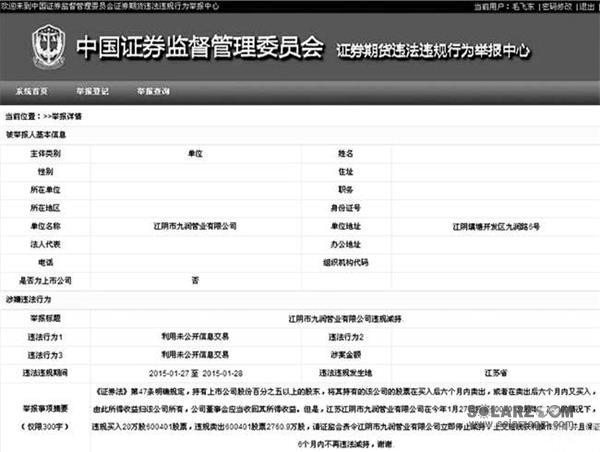The width and height of the screenshot is (600, 452).
Task: Select 利用未公开信息交易 in the 违法行为1 row
Action: [195, 336]
